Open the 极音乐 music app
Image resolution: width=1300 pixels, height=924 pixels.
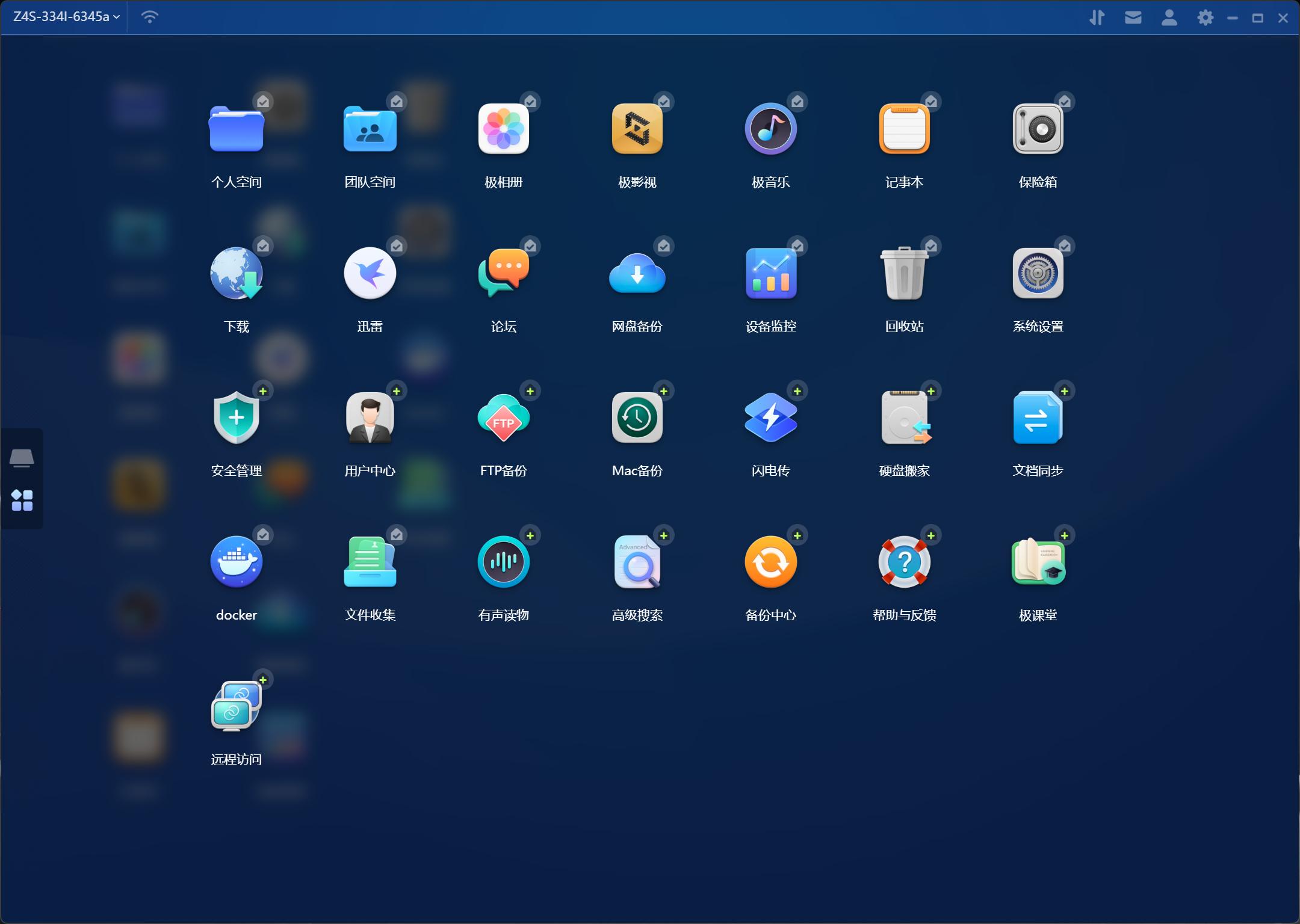tap(770, 129)
